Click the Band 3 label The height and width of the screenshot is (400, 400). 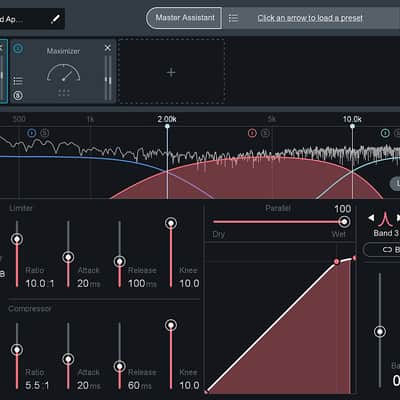[386, 233]
